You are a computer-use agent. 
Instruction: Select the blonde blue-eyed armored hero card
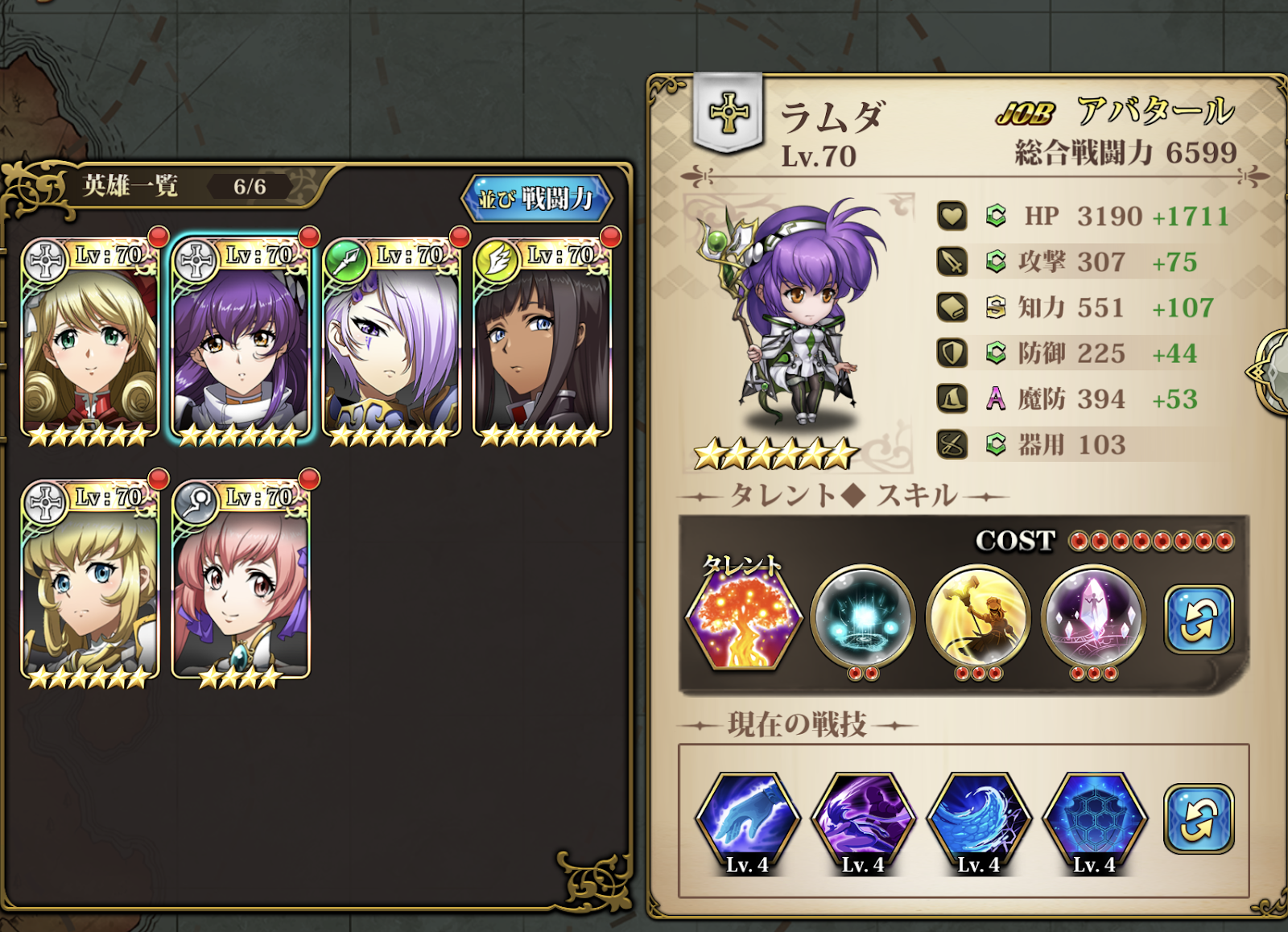pyautogui.click(x=90, y=581)
